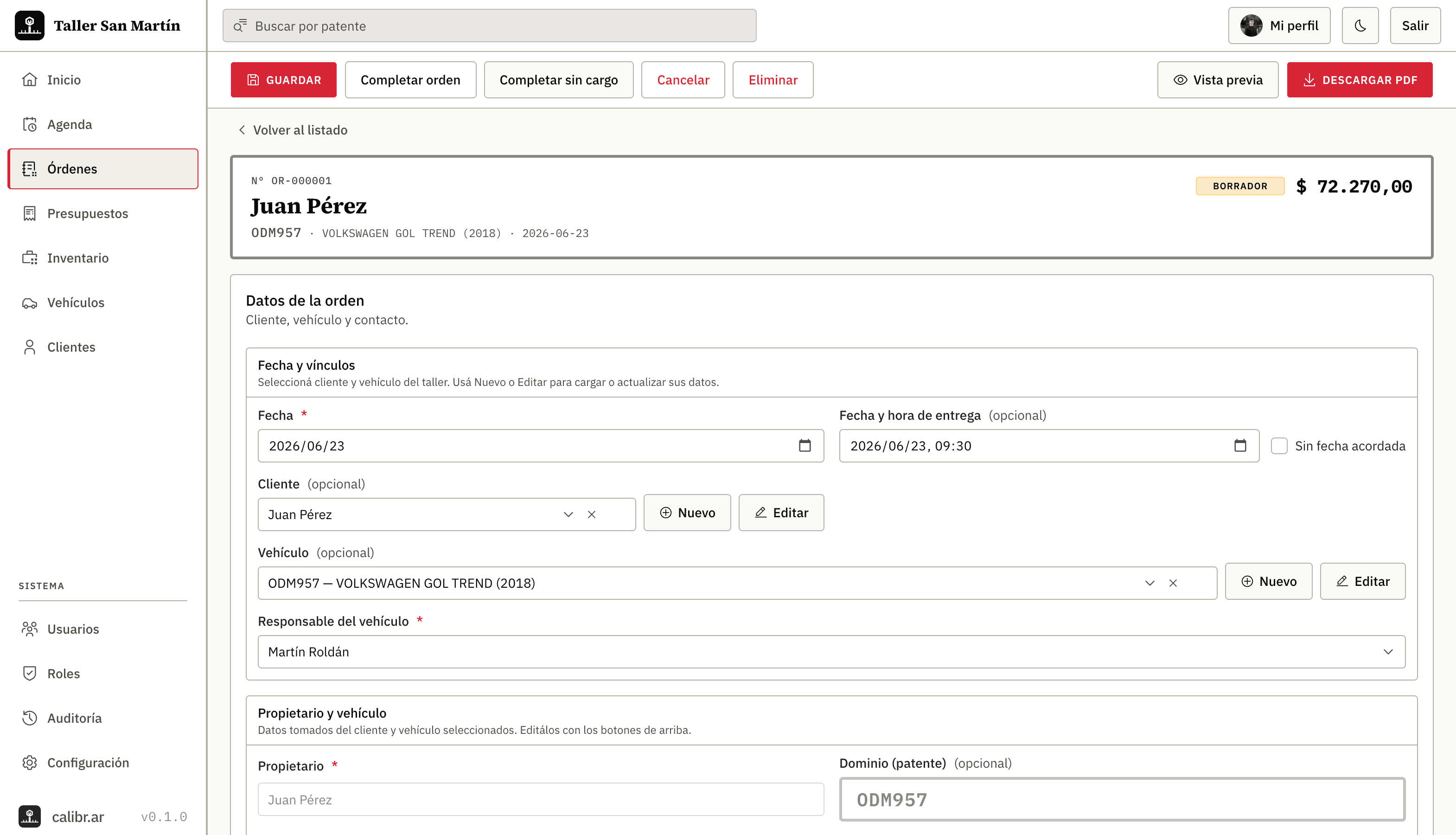
Task: Navigate to Vehículos
Action: tap(103, 302)
